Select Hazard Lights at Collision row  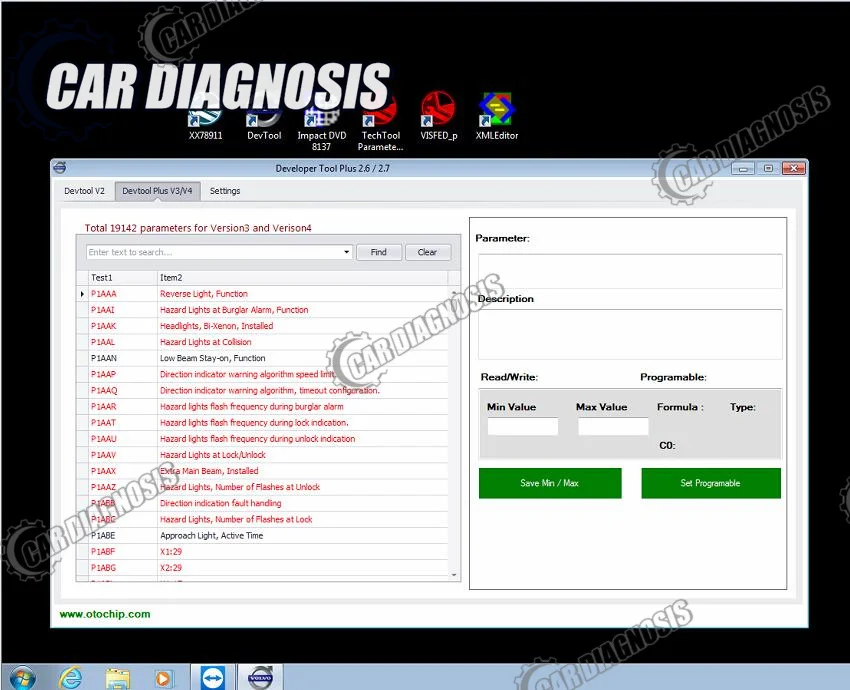[x=262, y=342]
